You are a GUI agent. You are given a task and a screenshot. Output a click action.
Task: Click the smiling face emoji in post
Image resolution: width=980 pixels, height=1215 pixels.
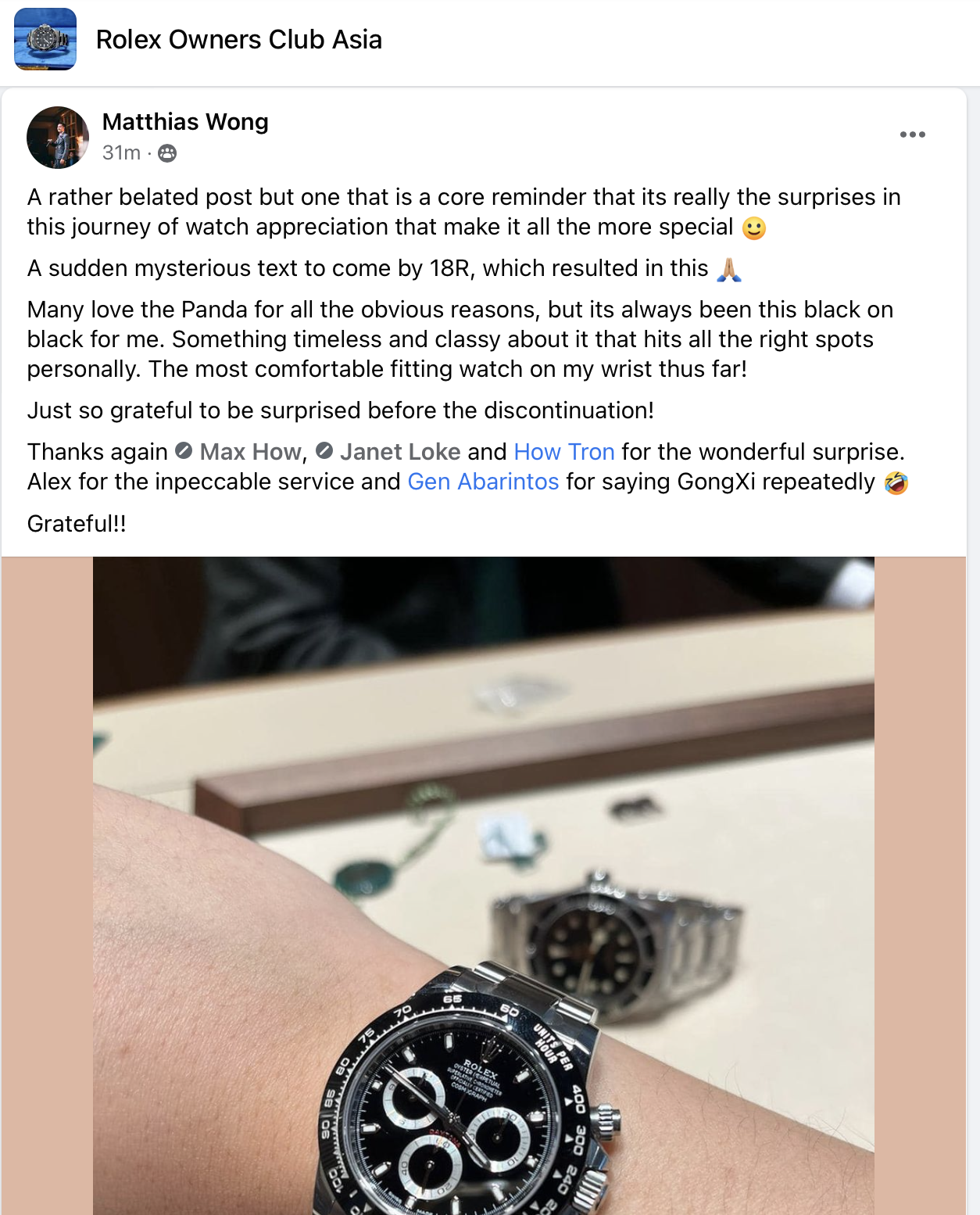pyautogui.click(x=754, y=228)
